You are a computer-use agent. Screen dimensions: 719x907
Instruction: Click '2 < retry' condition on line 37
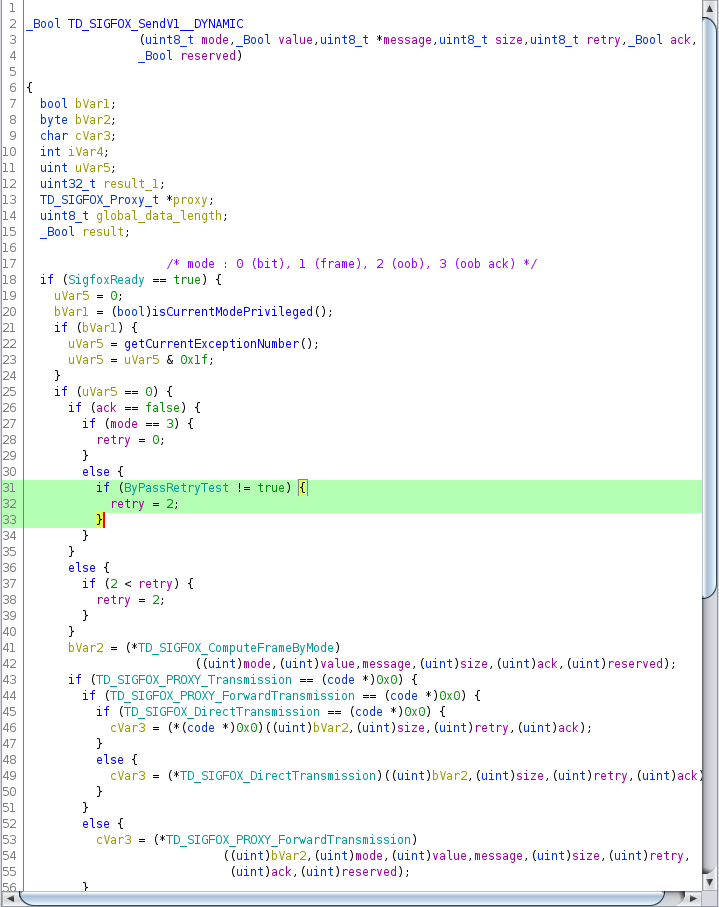coord(141,584)
